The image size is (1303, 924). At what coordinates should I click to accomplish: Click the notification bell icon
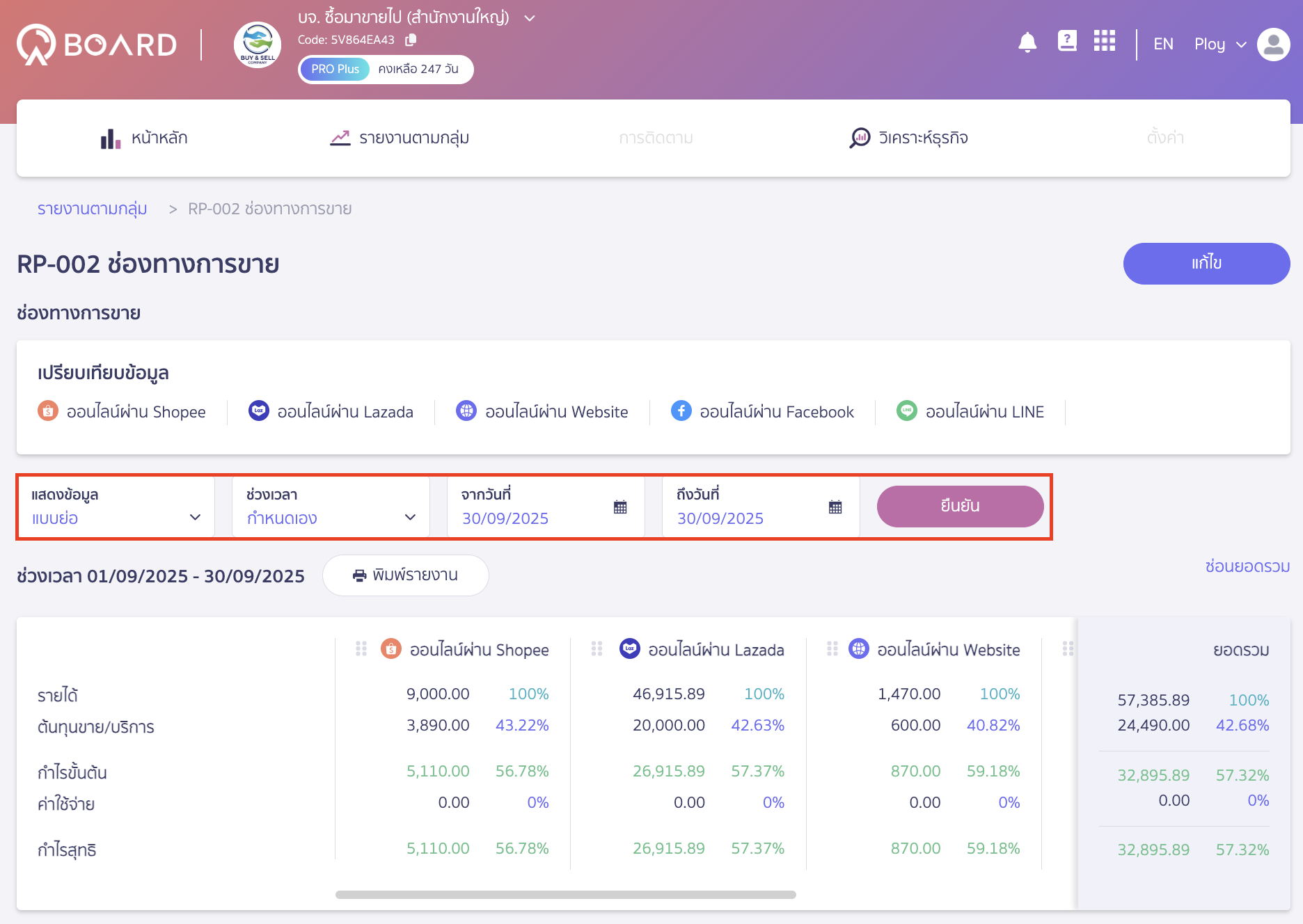[x=1027, y=43]
